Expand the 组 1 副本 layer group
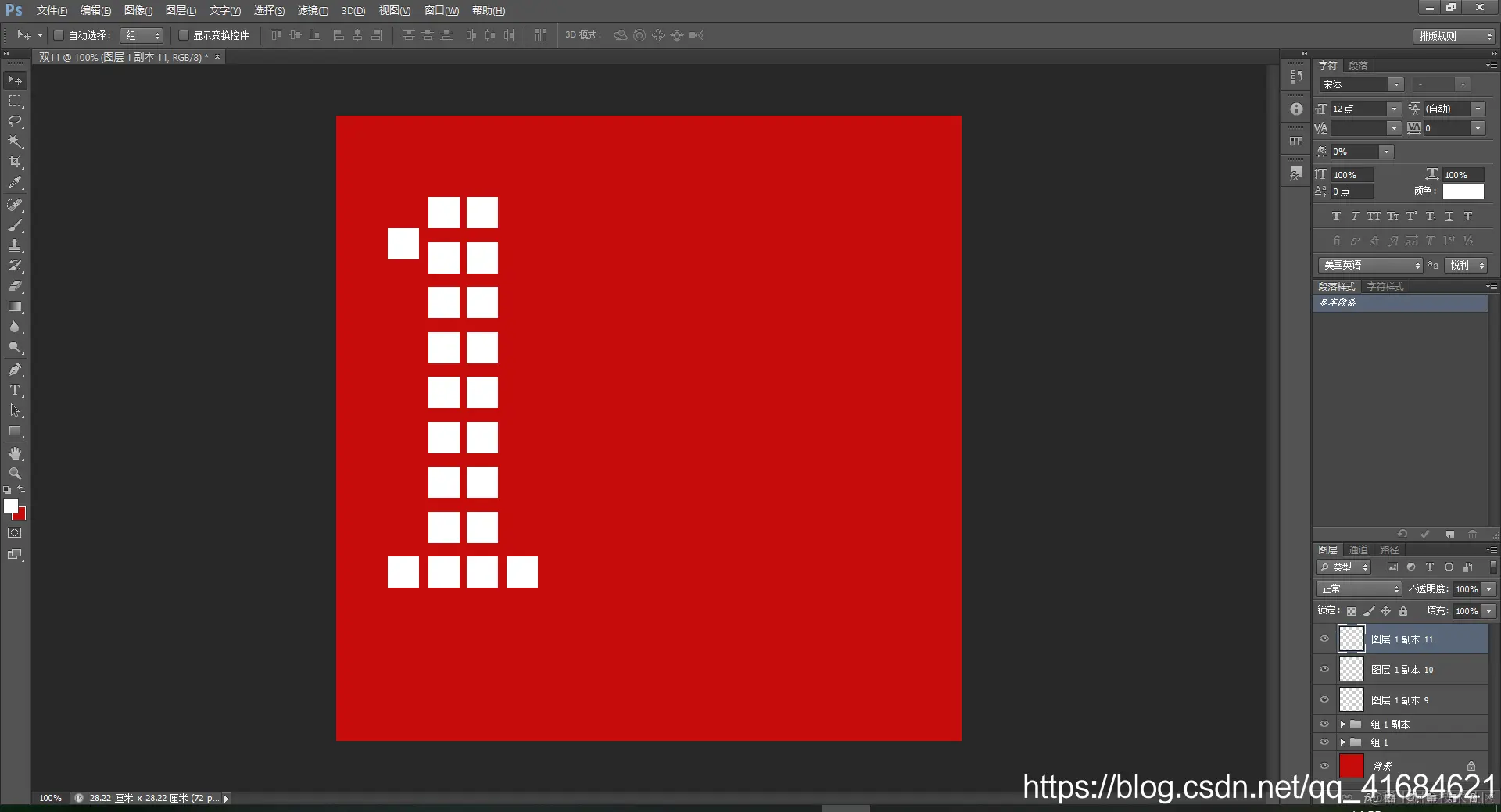1501x812 pixels. tap(1342, 724)
